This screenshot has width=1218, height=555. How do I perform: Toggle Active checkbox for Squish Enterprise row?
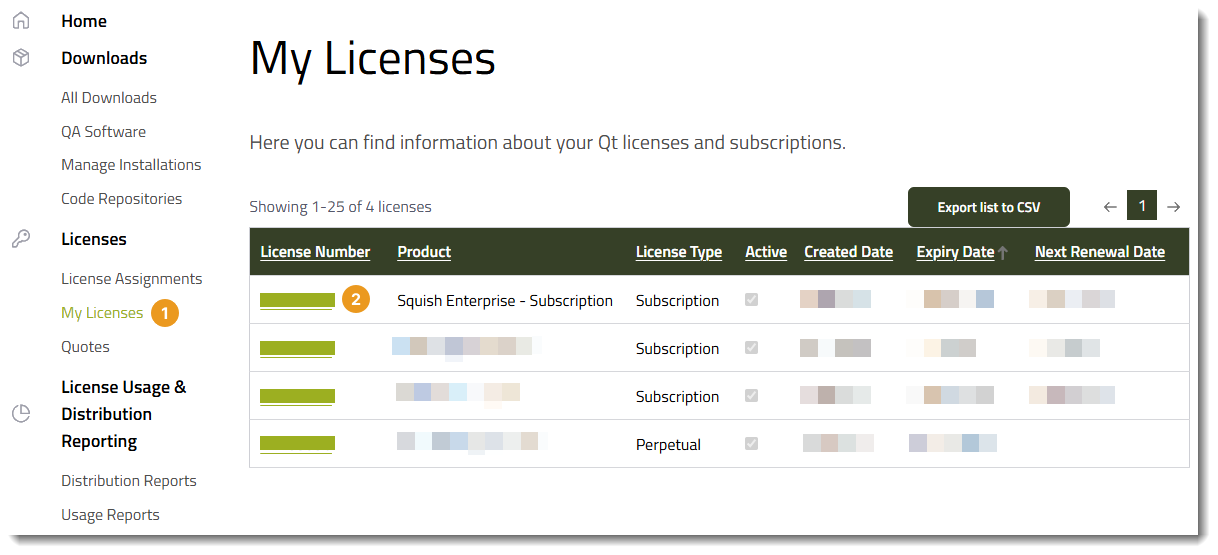pos(752,300)
